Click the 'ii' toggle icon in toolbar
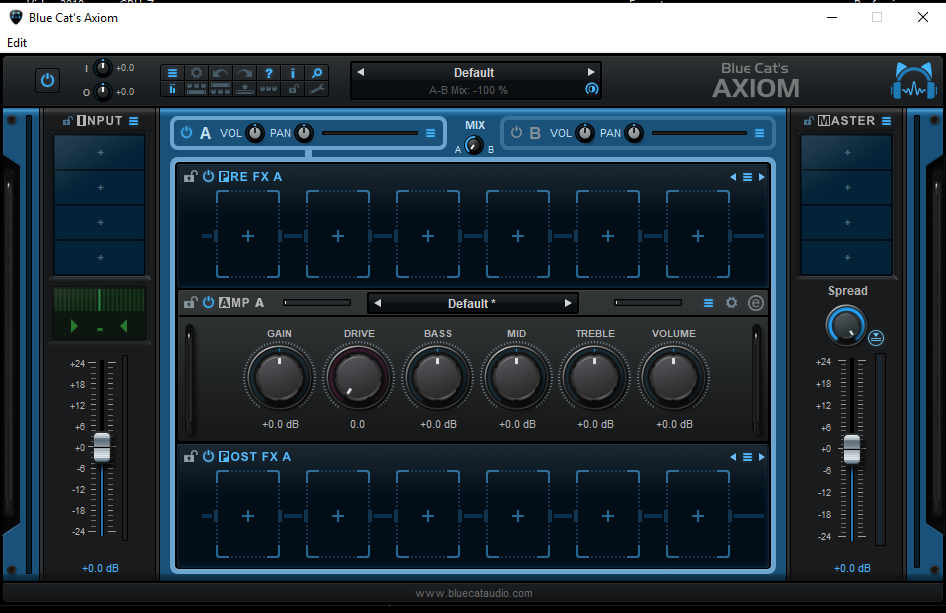The image size is (946, 613). pyautogui.click(x=173, y=89)
